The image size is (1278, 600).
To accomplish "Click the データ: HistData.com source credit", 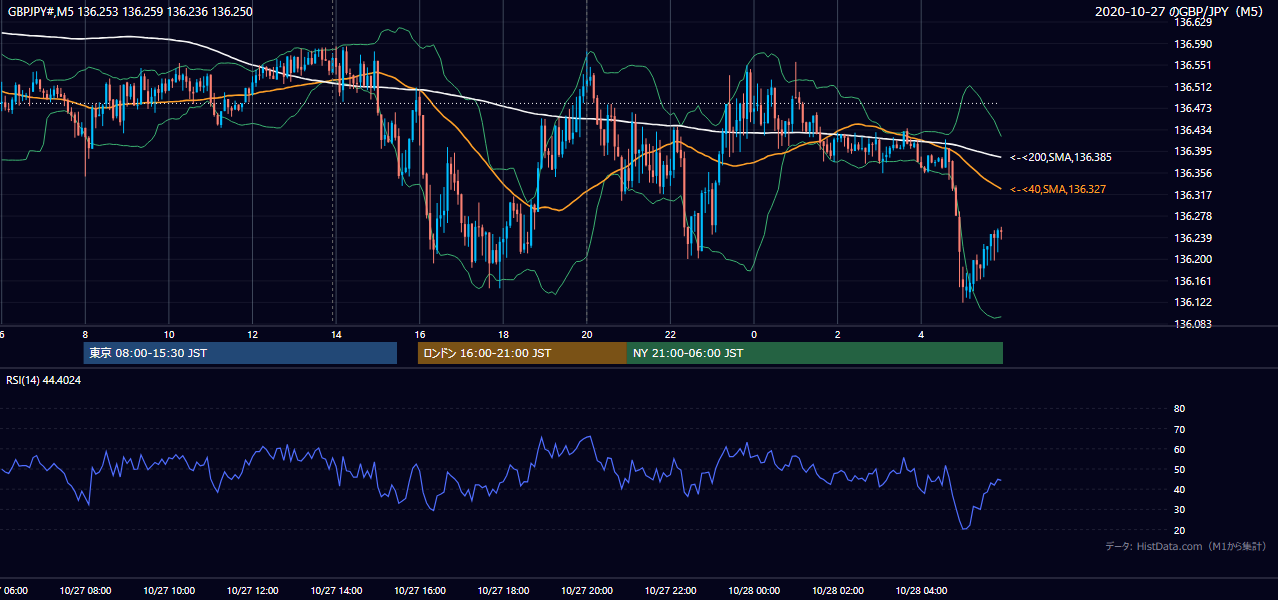I will coord(1185,546).
